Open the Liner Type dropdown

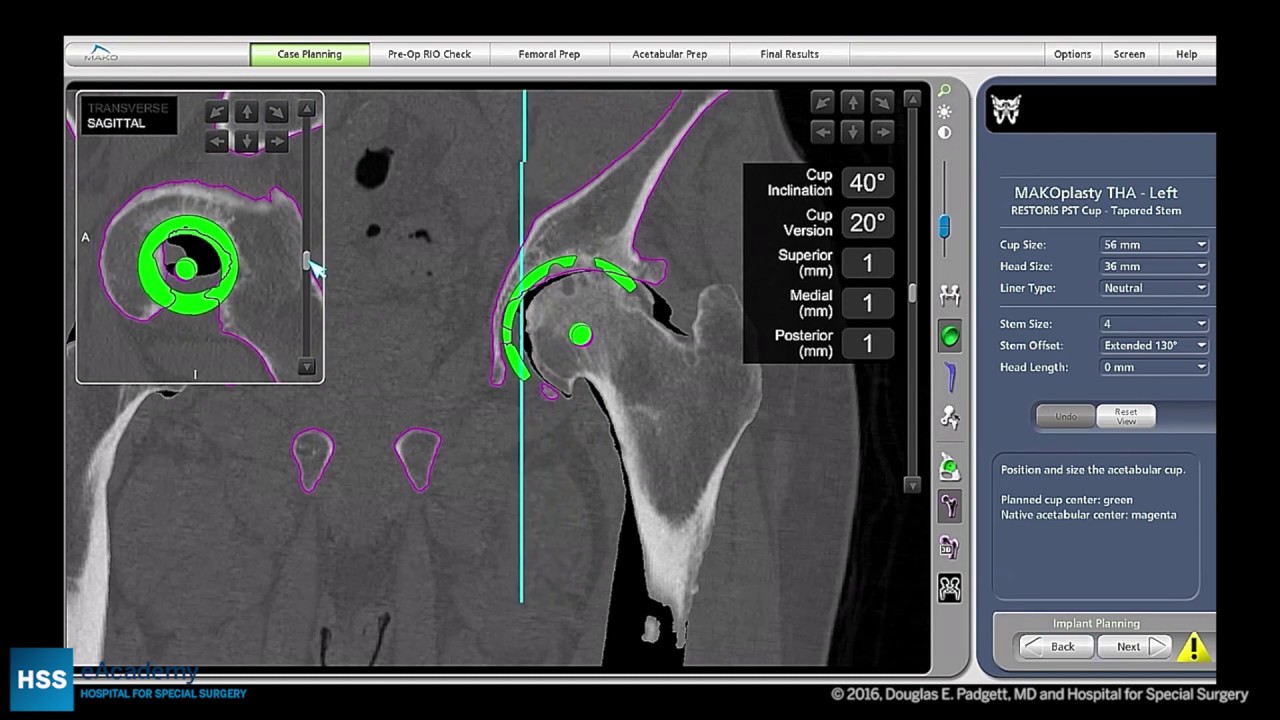tap(1154, 288)
